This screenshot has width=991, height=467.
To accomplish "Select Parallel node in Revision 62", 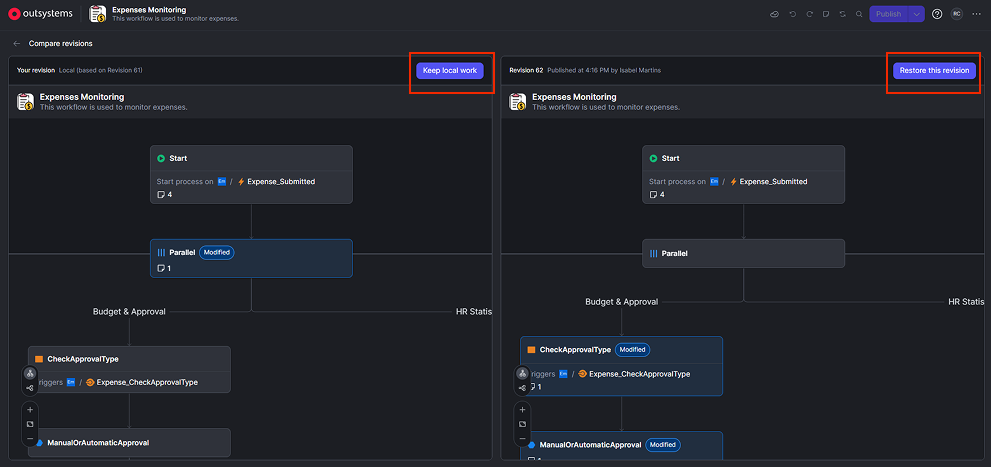I will point(743,253).
